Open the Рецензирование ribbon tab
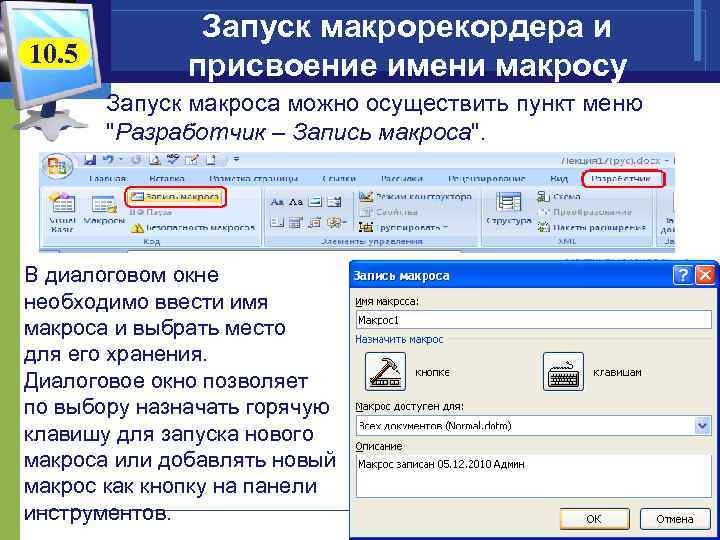The width and height of the screenshot is (720, 540). [487, 179]
